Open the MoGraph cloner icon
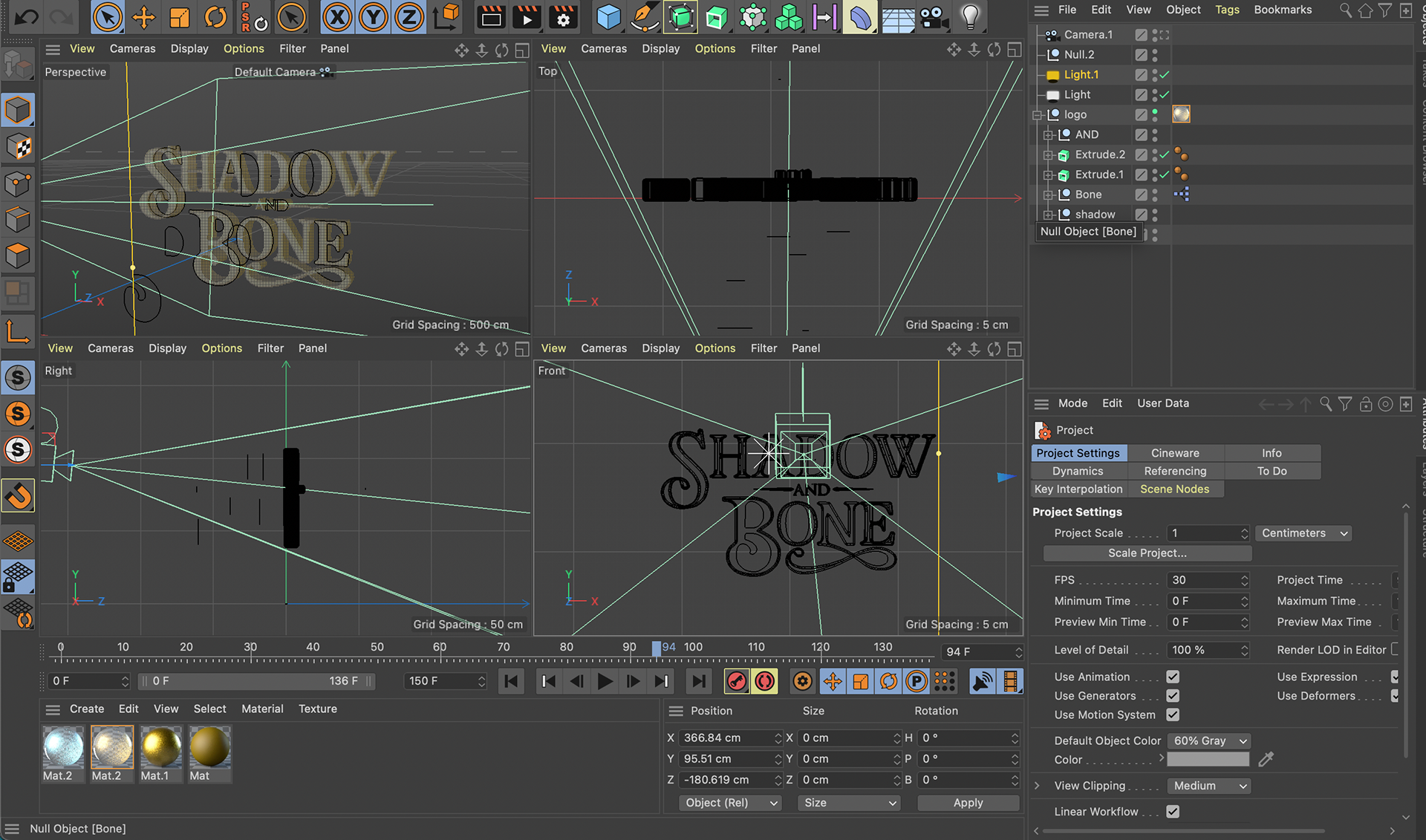This screenshot has height=840, width=1426. pyautogui.click(x=788, y=16)
